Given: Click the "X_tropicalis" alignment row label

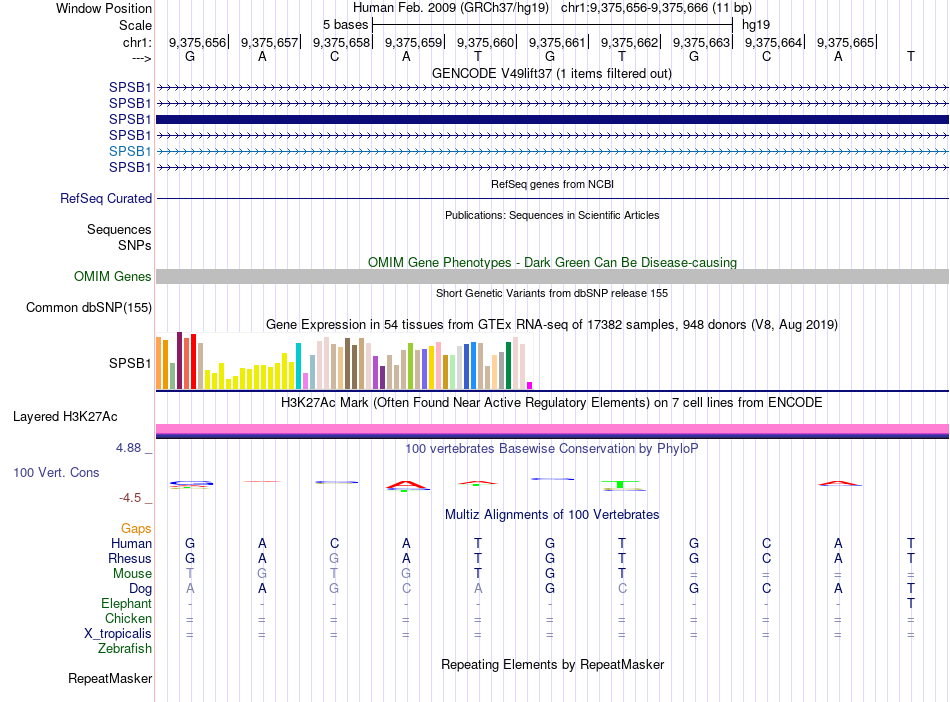Looking at the screenshot, I should click(x=118, y=634).
